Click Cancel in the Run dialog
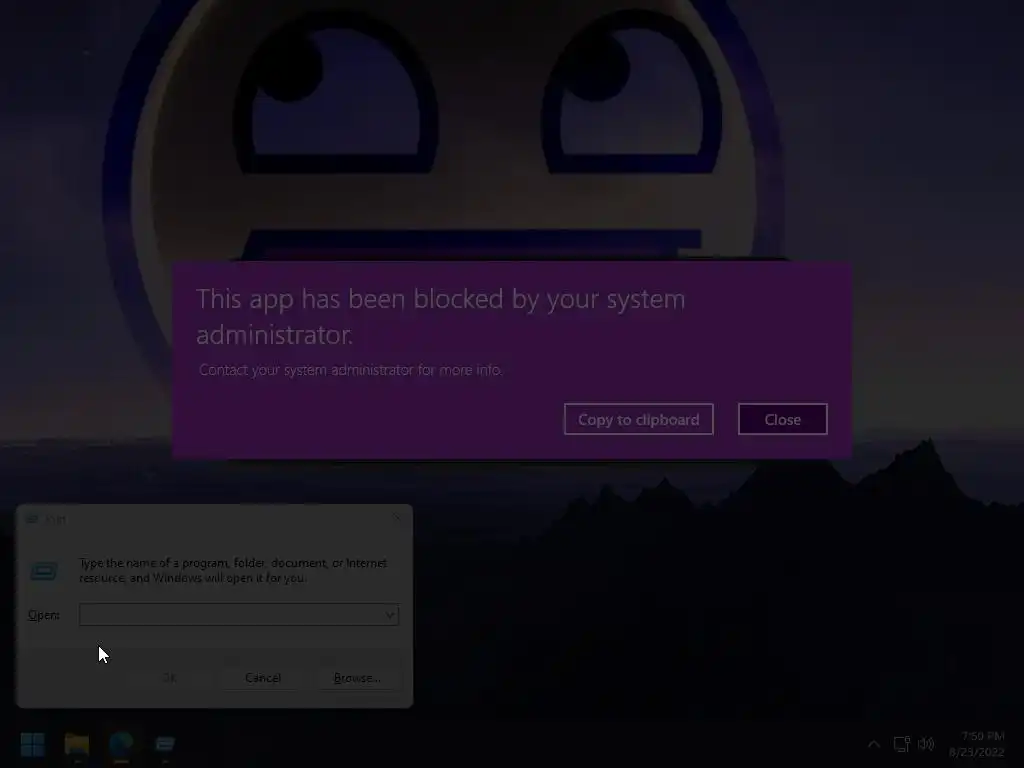 (x=263, y=678)
